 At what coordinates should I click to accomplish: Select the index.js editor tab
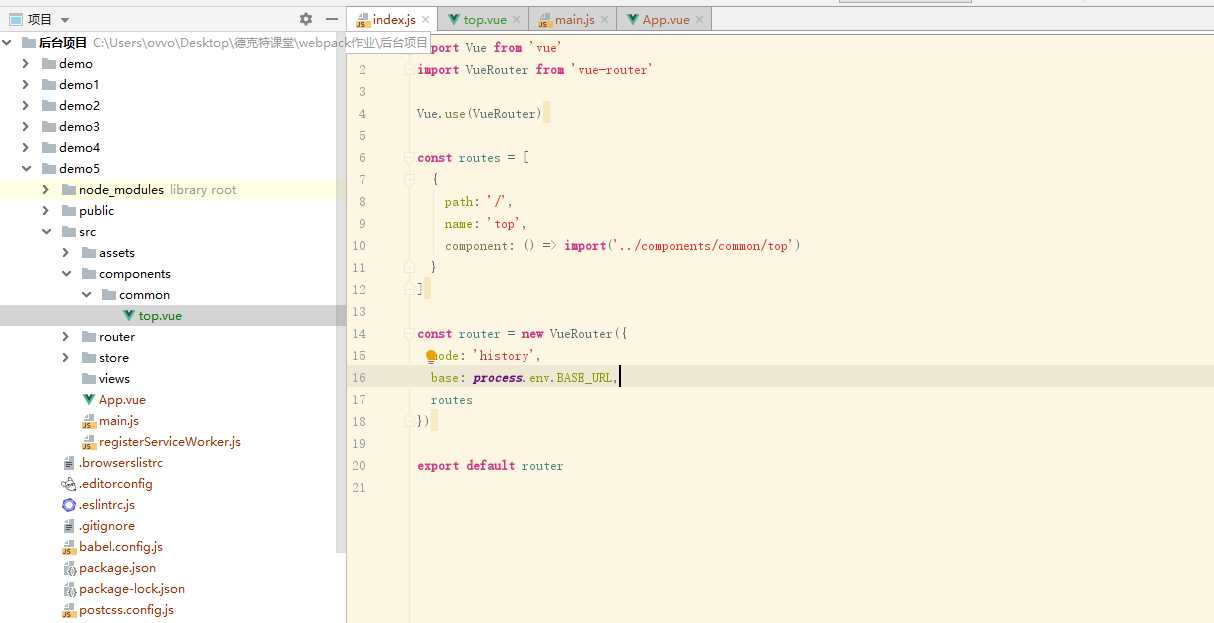point(393,20)
